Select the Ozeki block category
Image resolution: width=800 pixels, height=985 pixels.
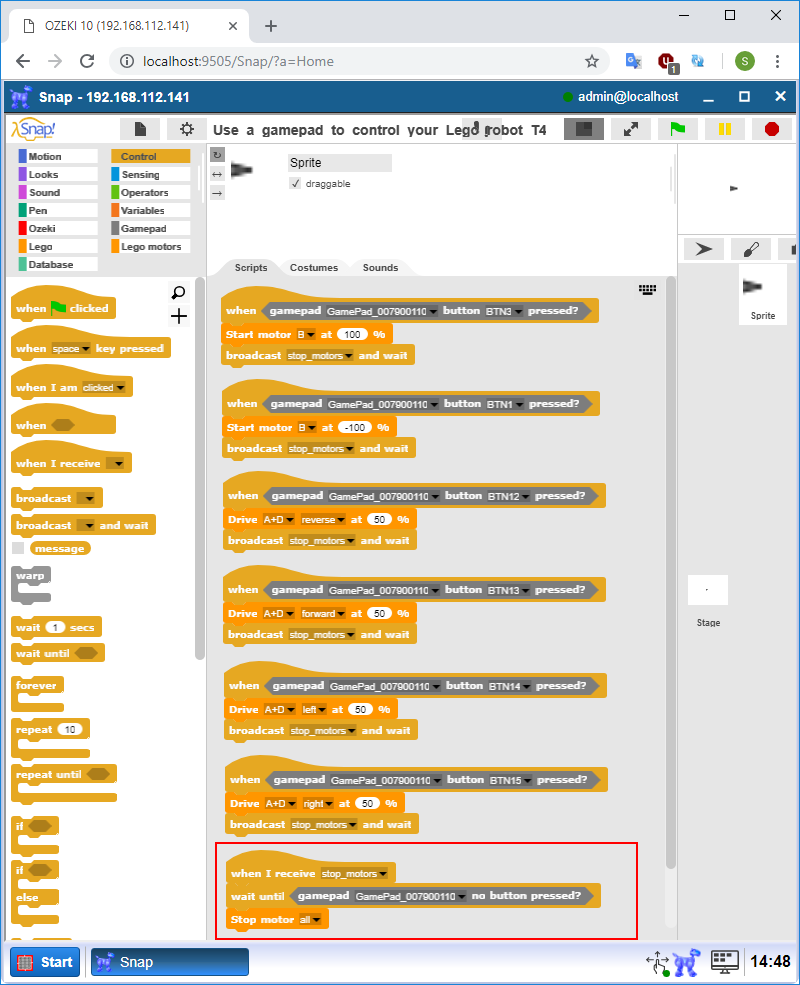pos(58,229)
